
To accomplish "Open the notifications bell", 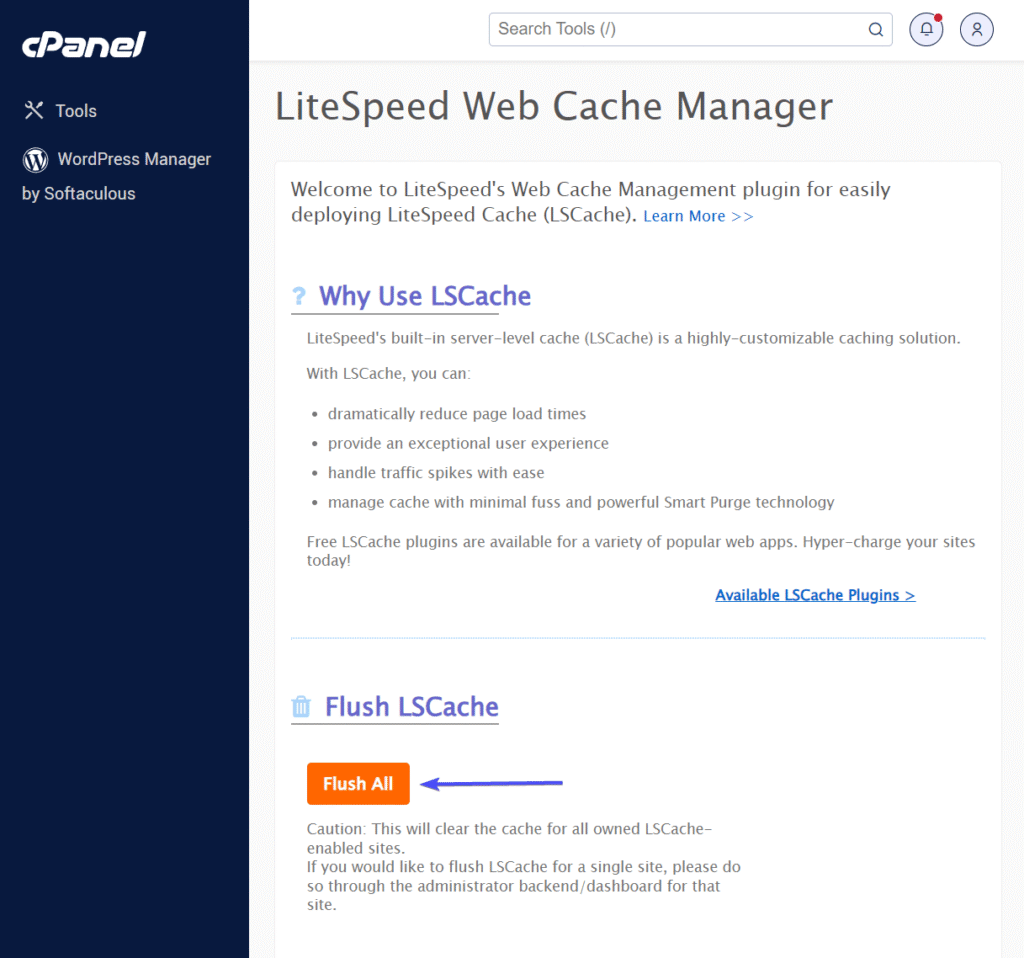I will click(926, 30).
